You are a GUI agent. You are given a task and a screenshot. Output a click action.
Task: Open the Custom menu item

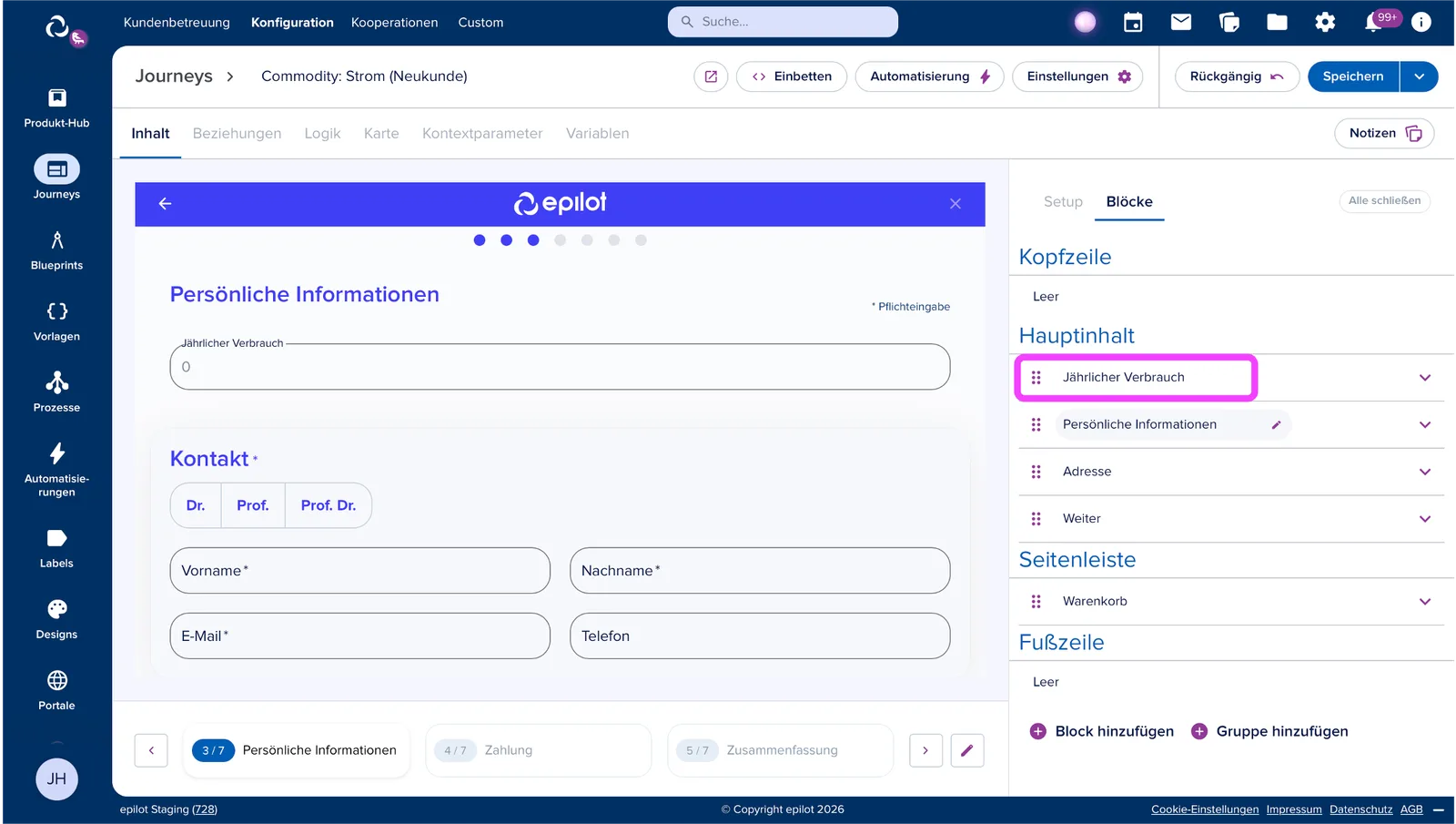click(x=480, y=23)
